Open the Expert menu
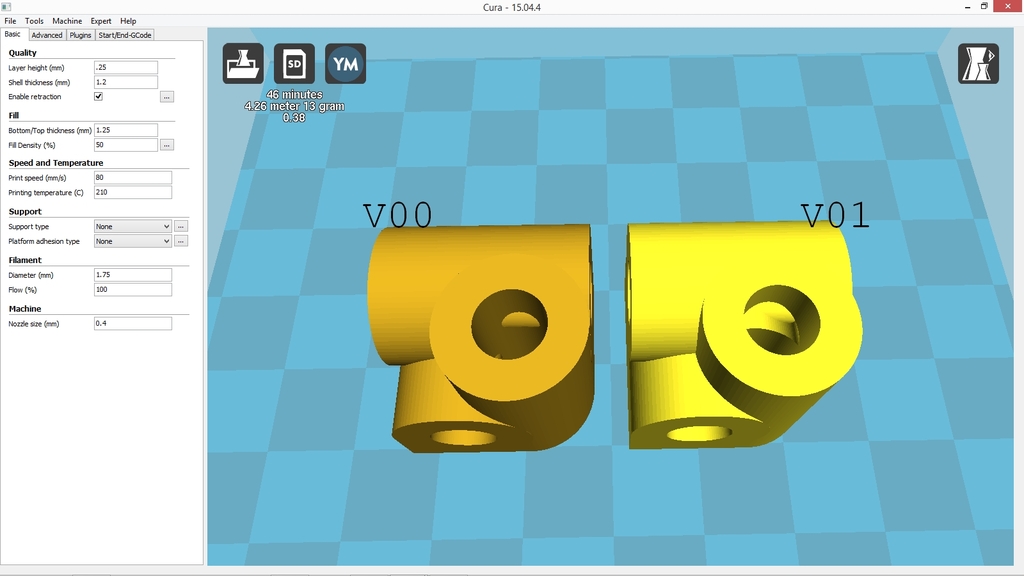Viewport: 1024px width, 576px height. [101, 21]
